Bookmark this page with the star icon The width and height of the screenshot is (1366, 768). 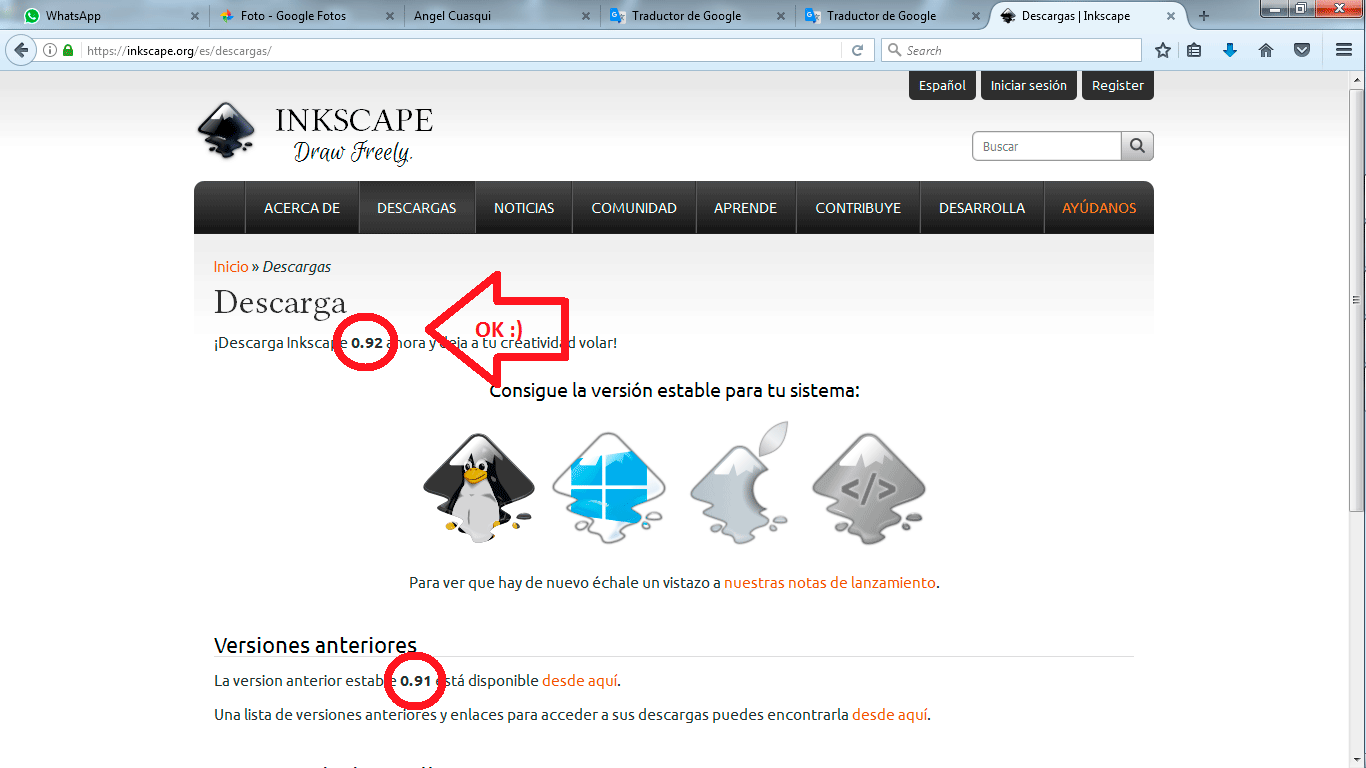pyautogui.click(x=1162, y=50)
